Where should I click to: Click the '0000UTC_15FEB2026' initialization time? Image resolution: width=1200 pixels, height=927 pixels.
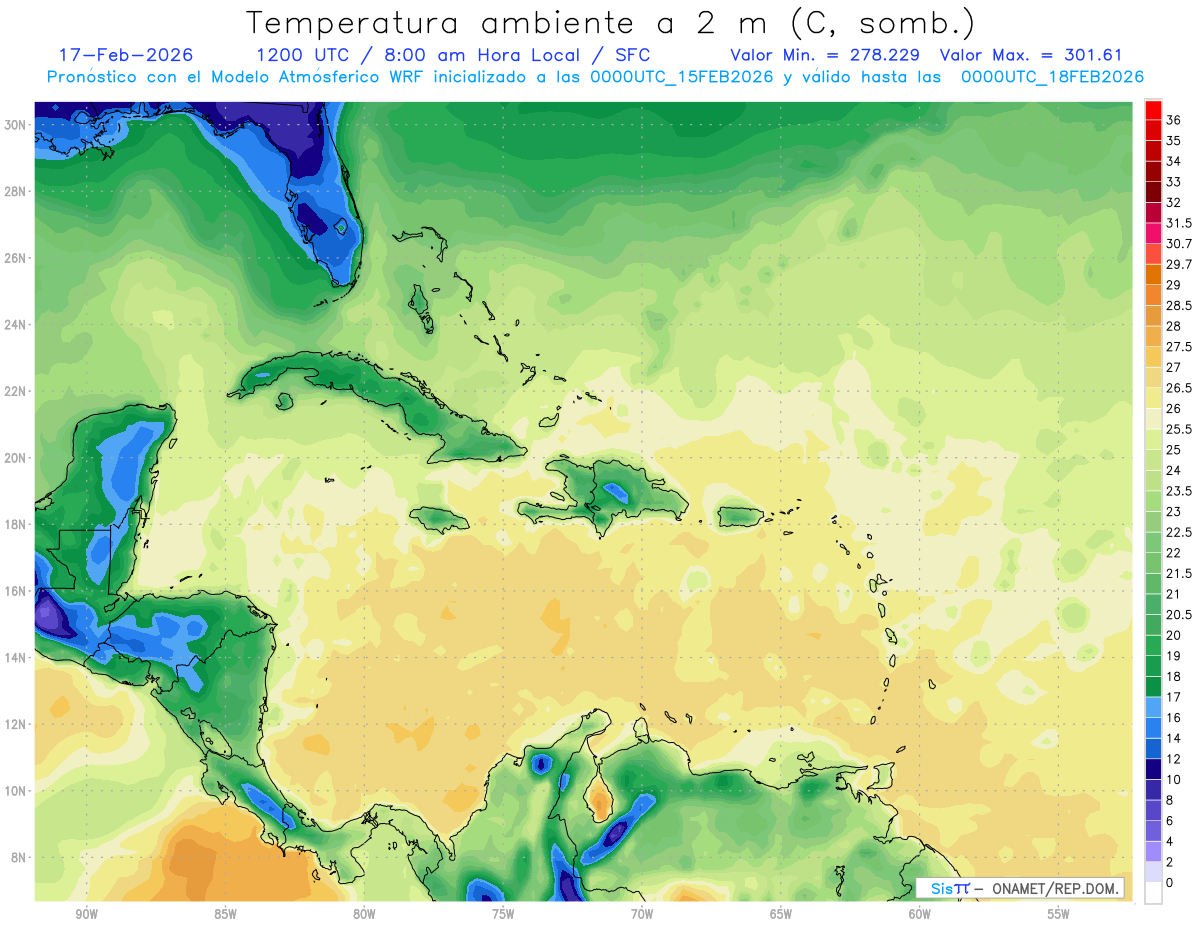tap(682, 77)
